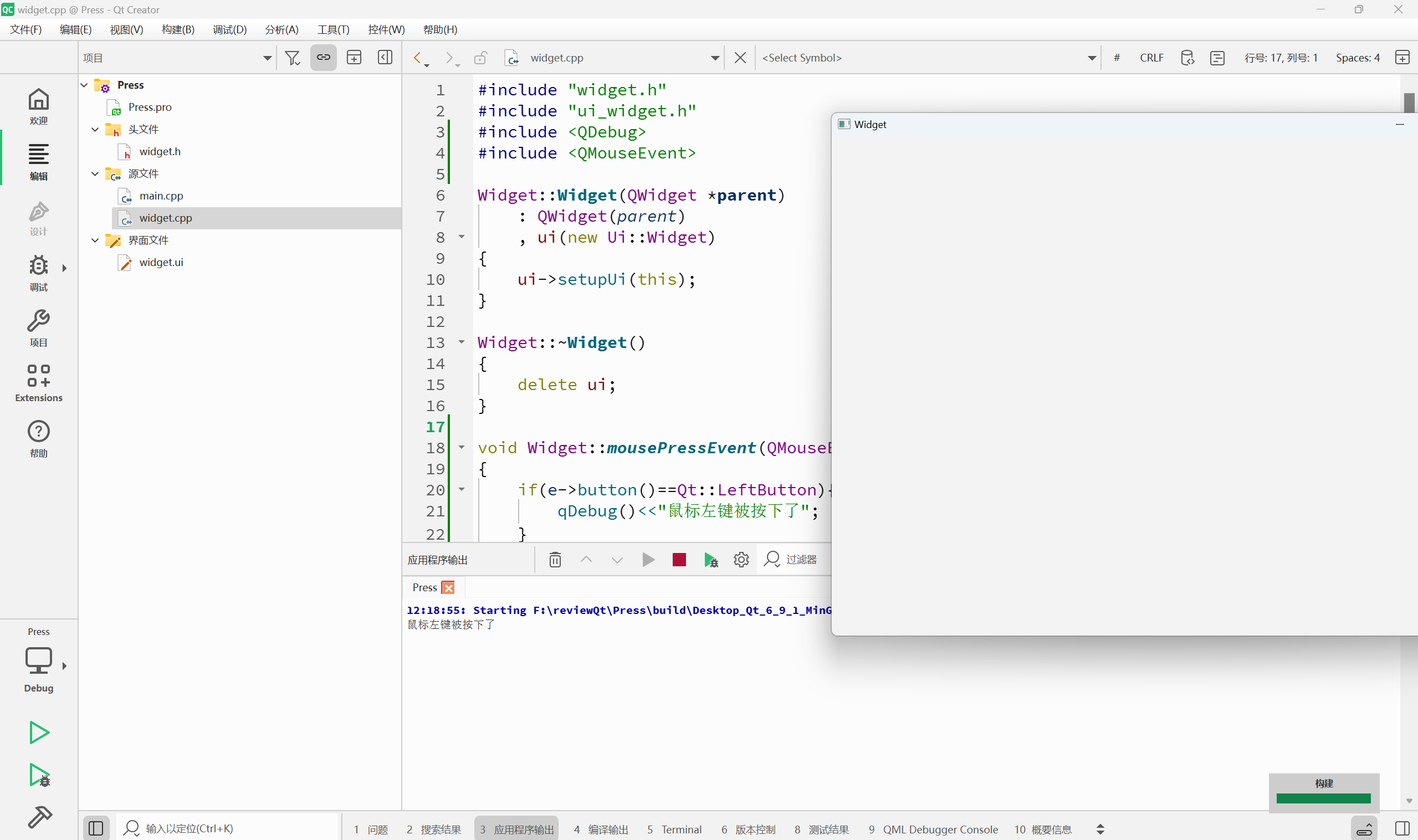
Task: Clear application output with trash icon
Action: point(555,560)
